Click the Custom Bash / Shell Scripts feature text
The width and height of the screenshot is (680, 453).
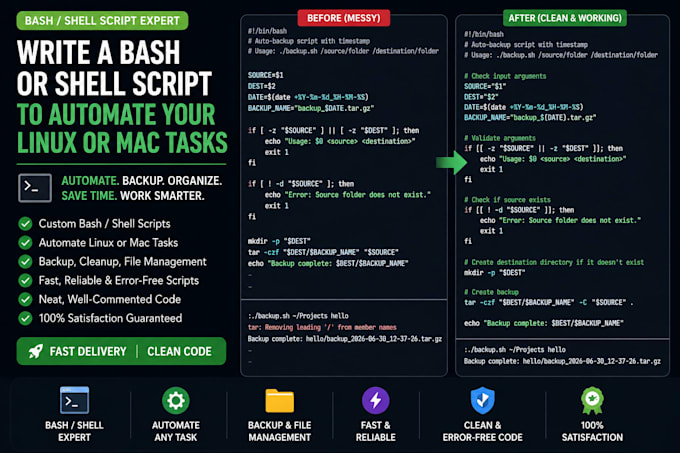[x=105, y=224]
